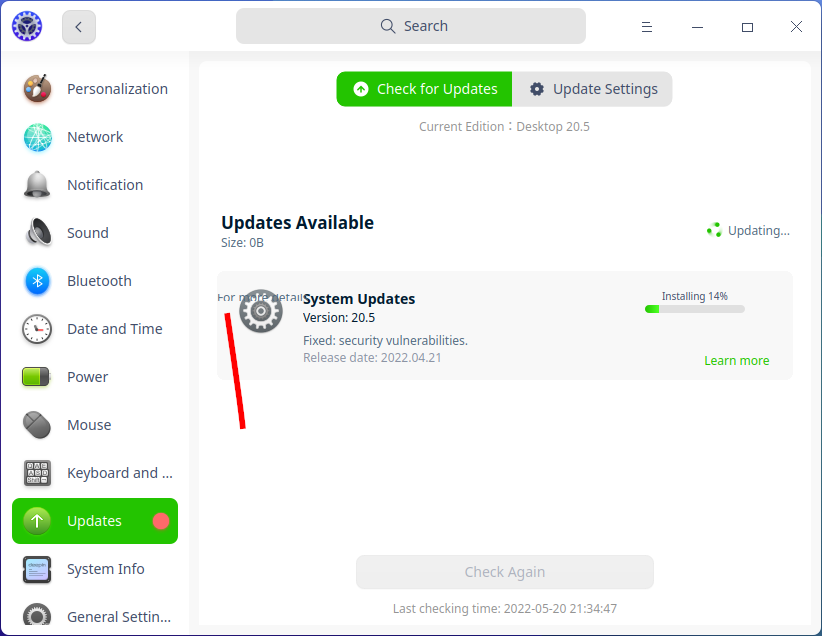Click the Learn more link

click(737, 360)
